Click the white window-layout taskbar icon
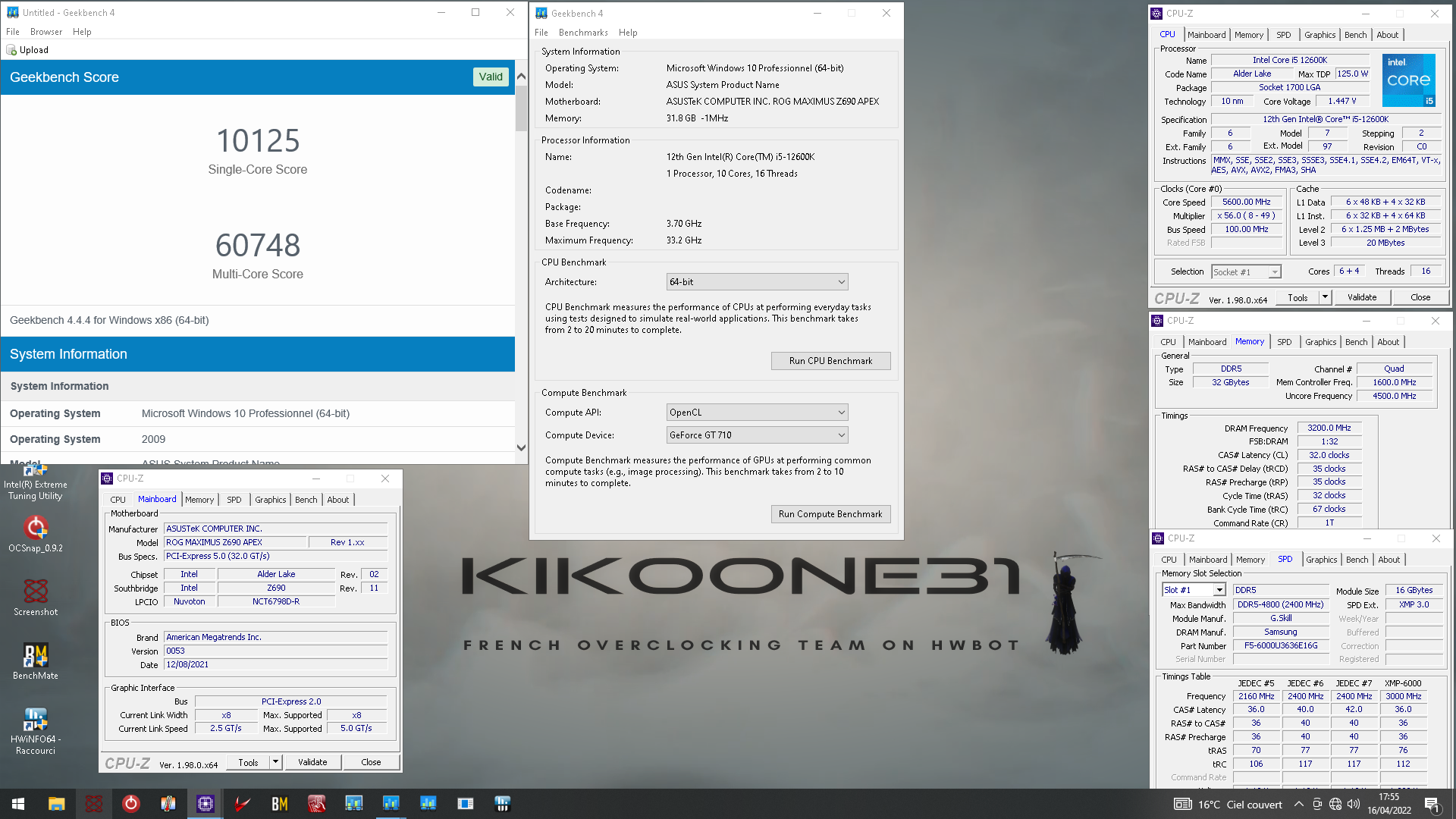1456x819 pixels. tap(465, 804)
